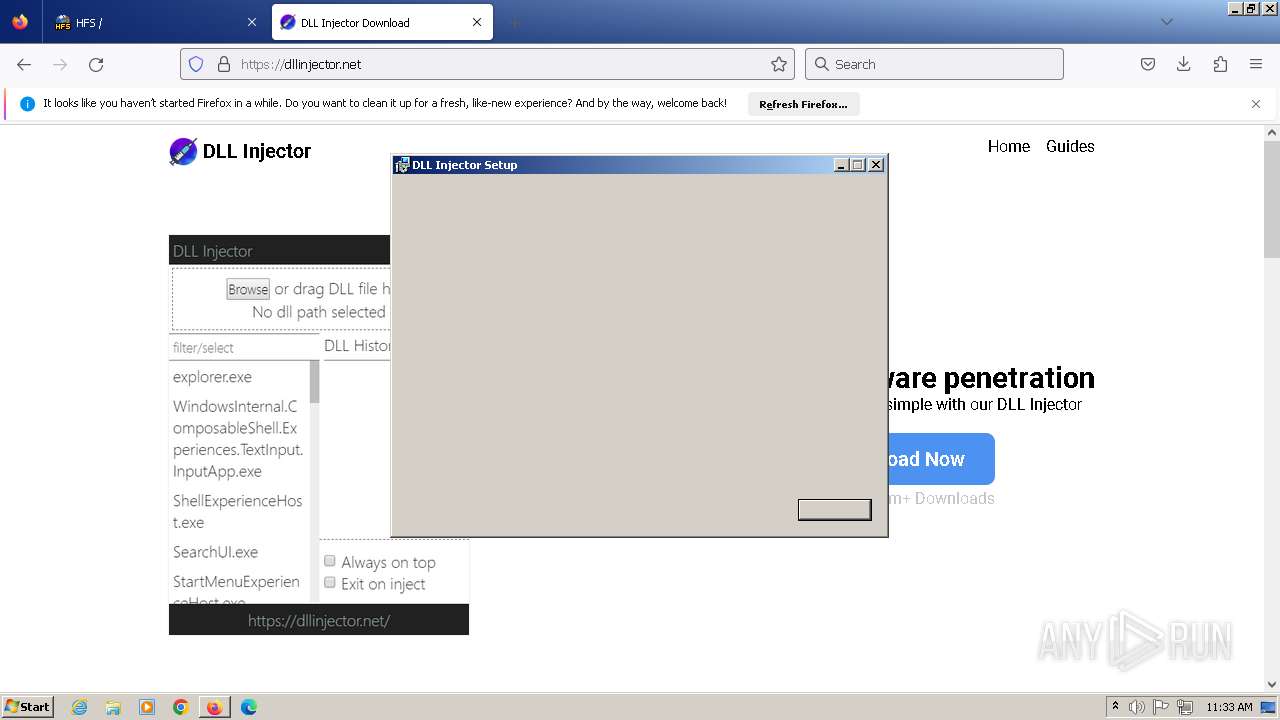
Task: Open a new tab with plus icon
Action: coord(514,22)
